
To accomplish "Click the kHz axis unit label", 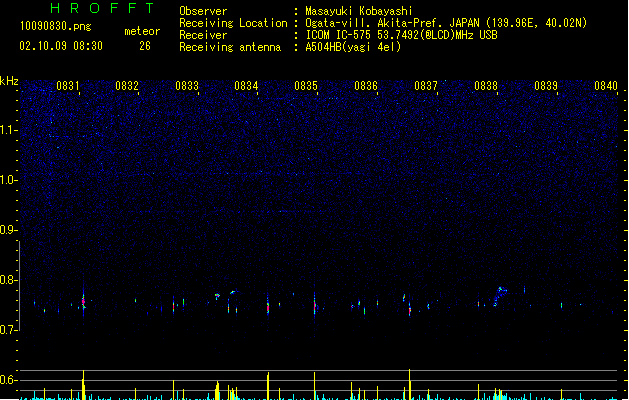I will (x=9, y=81).
